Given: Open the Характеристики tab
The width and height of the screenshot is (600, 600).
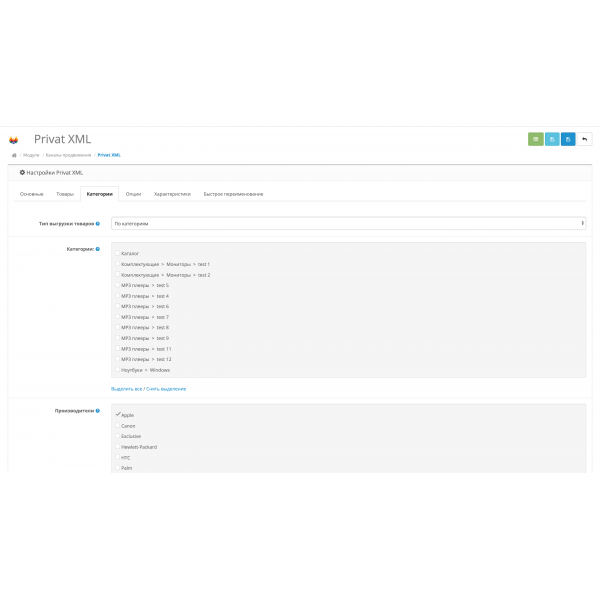Looking at the screenshot, I should pyautogui.click(x=172, y=194).
